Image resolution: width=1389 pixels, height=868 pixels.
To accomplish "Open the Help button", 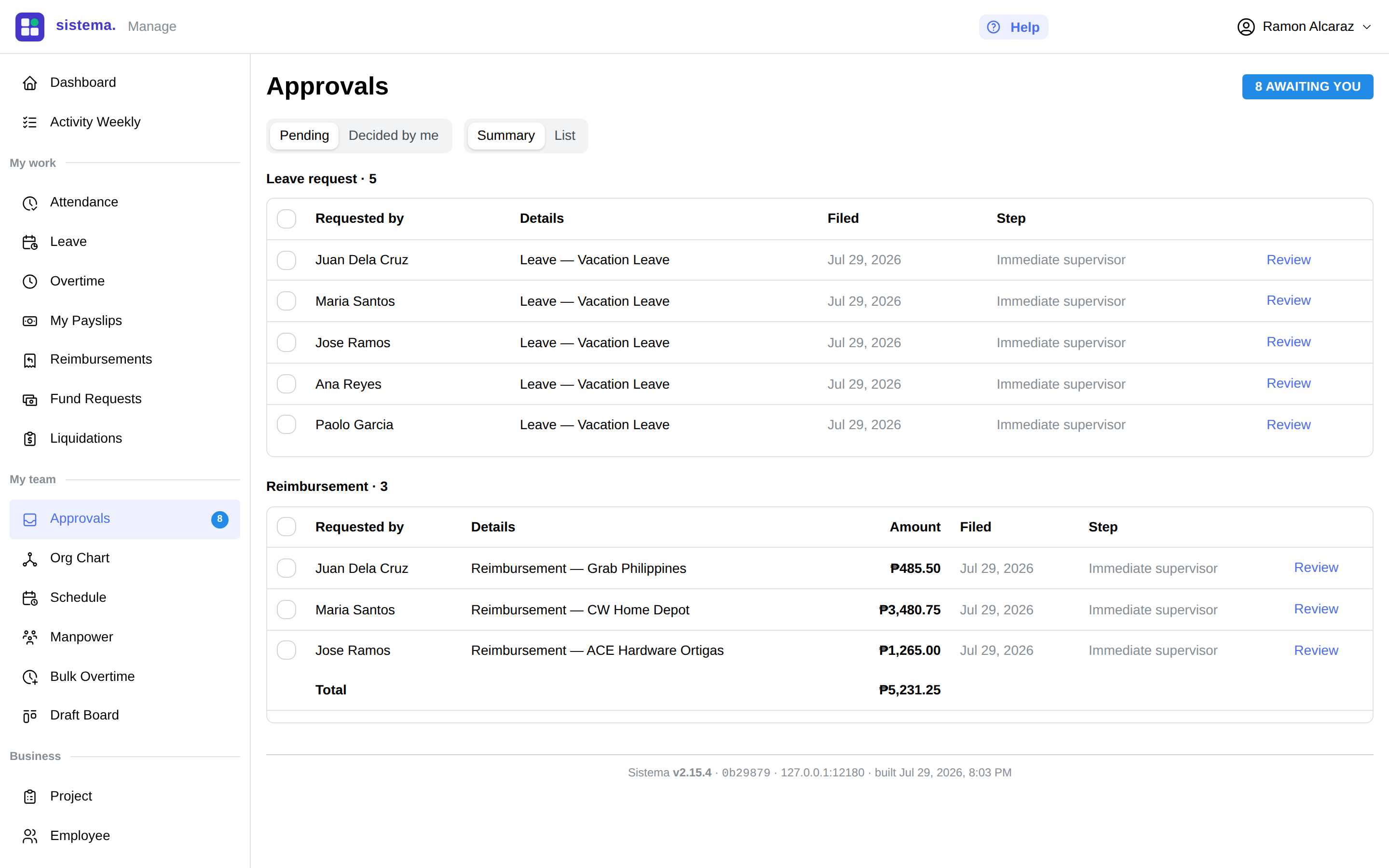I will [x=1013, y=27].
